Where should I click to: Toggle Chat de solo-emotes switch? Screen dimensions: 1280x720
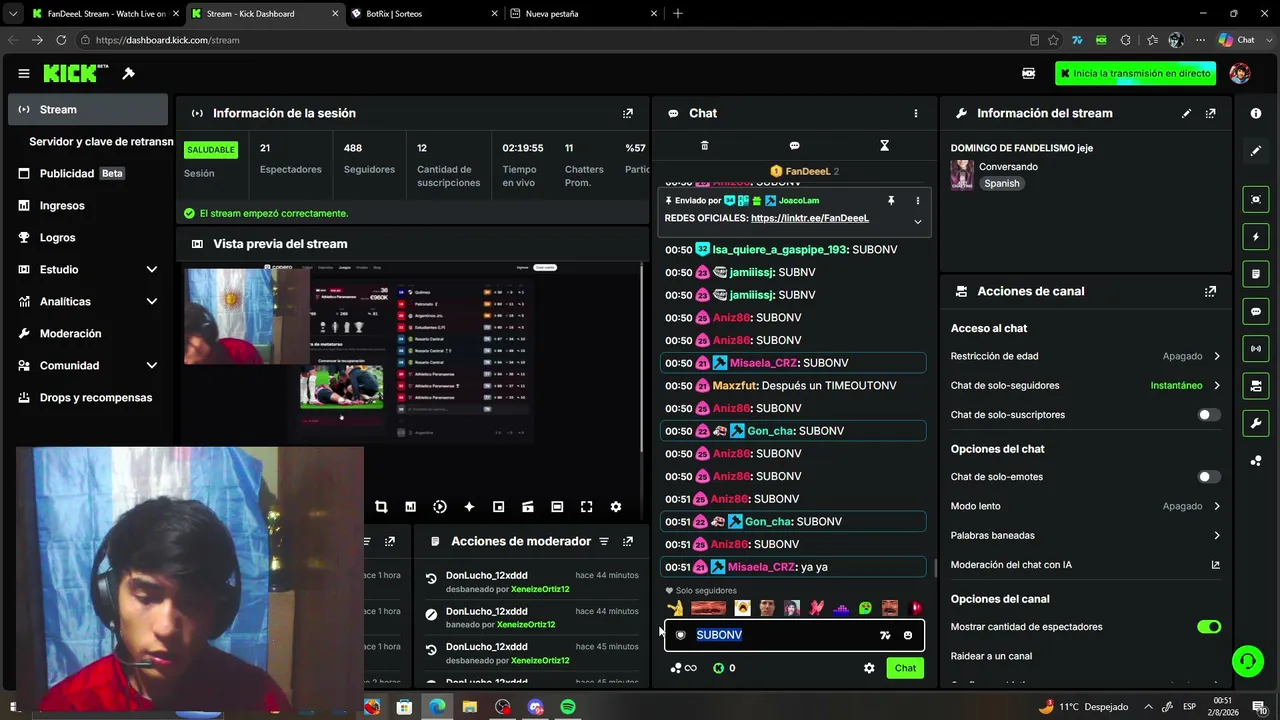click(1209, 477)
